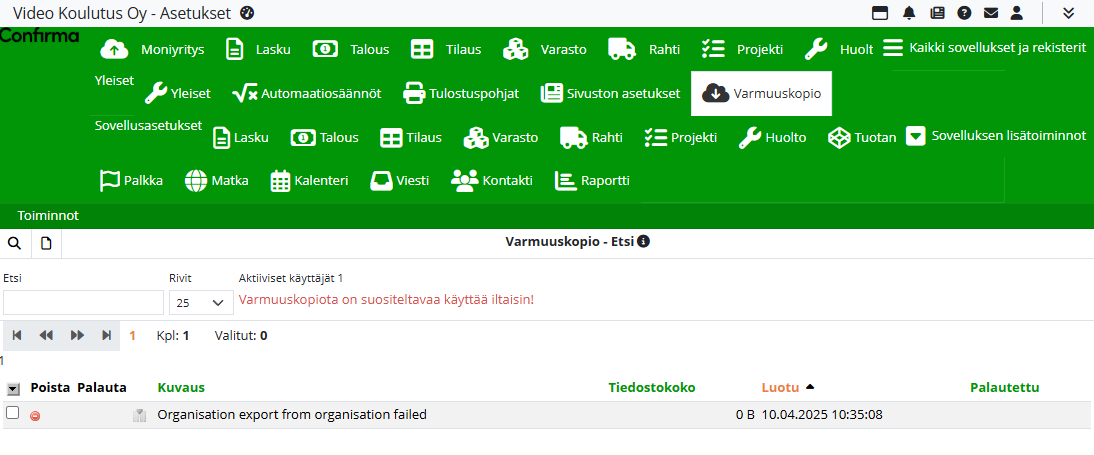Sort the table by Luotu column
The height and width of the screenshot is (455, 1094).
(779, 387)
